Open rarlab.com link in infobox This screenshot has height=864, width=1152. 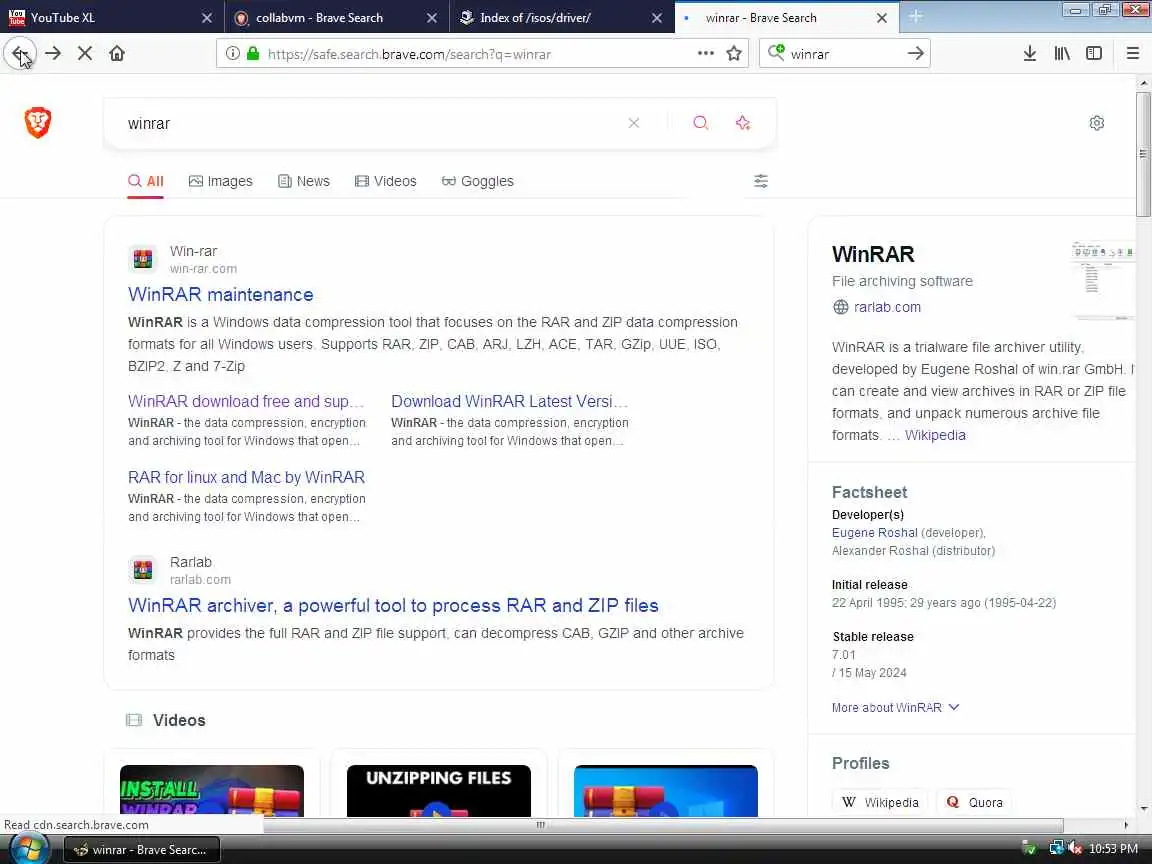[x=887, y=307]
